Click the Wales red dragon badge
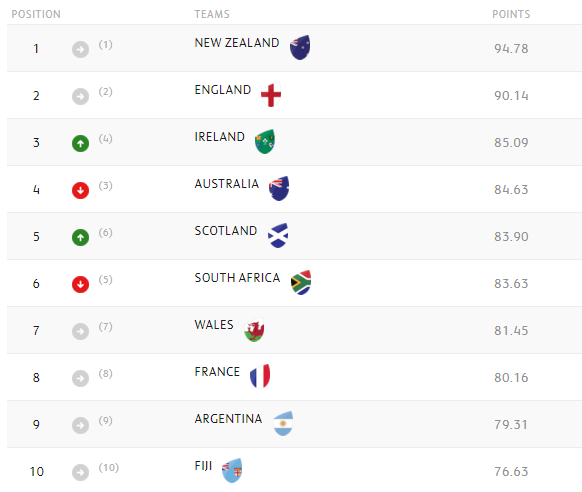Viewport: 582px width, 492px height. coord(254,329)
